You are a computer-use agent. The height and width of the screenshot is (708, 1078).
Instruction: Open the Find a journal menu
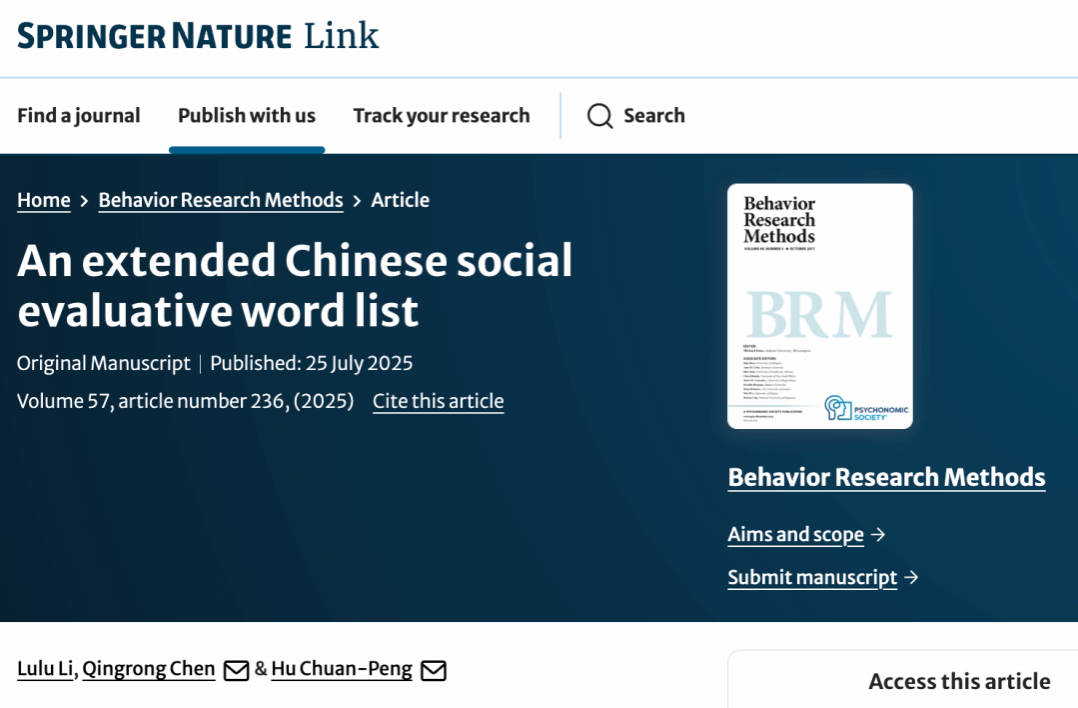(78, 115)
